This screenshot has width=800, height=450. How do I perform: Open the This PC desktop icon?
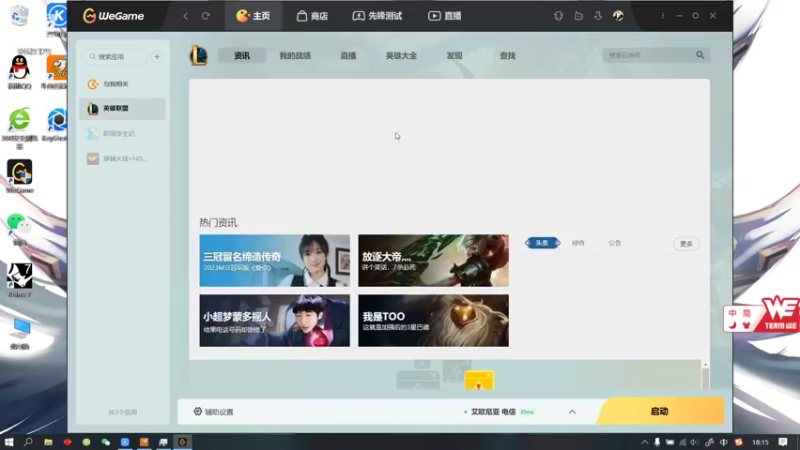point(19,334)
